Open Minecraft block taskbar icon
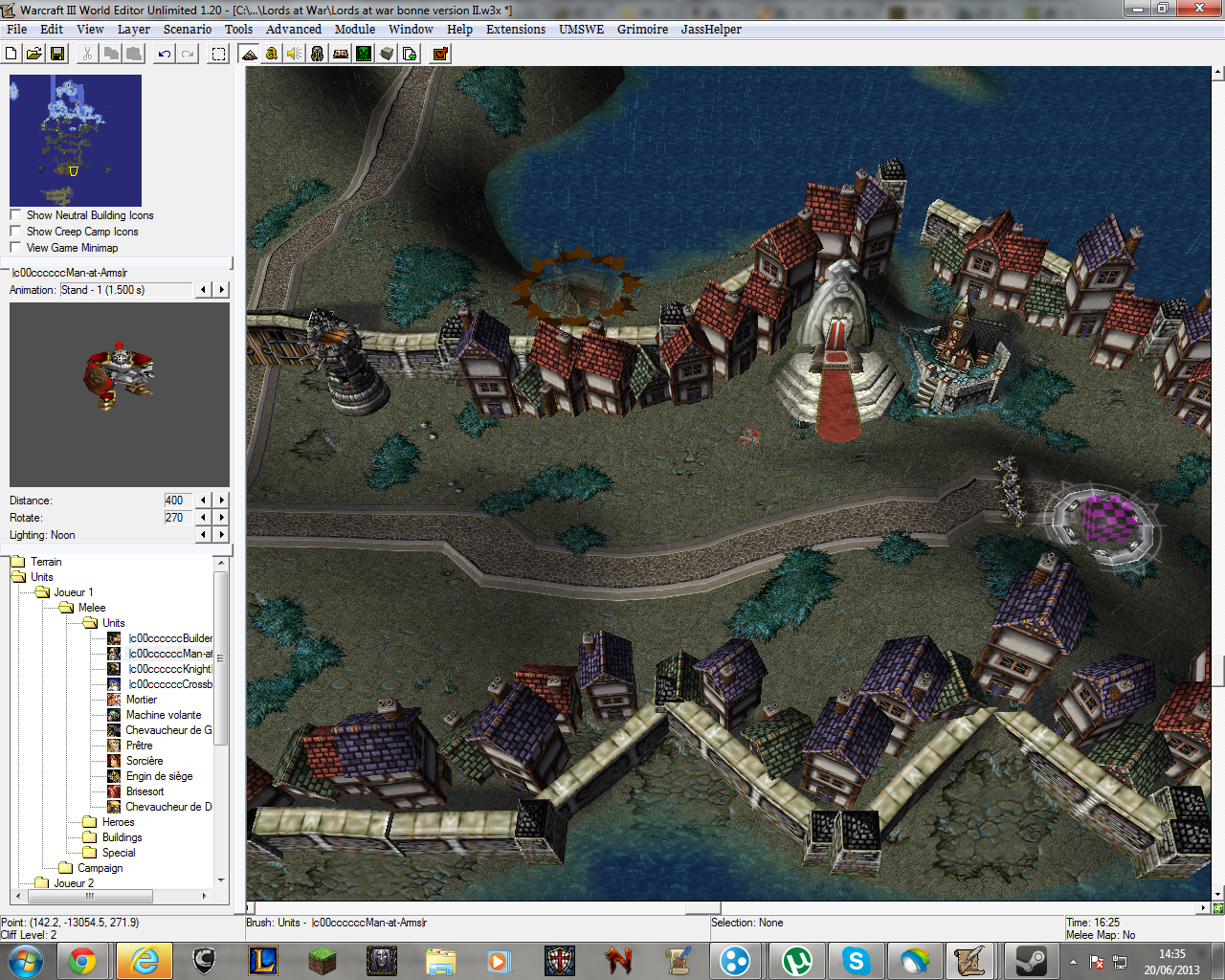 (323, 961)
